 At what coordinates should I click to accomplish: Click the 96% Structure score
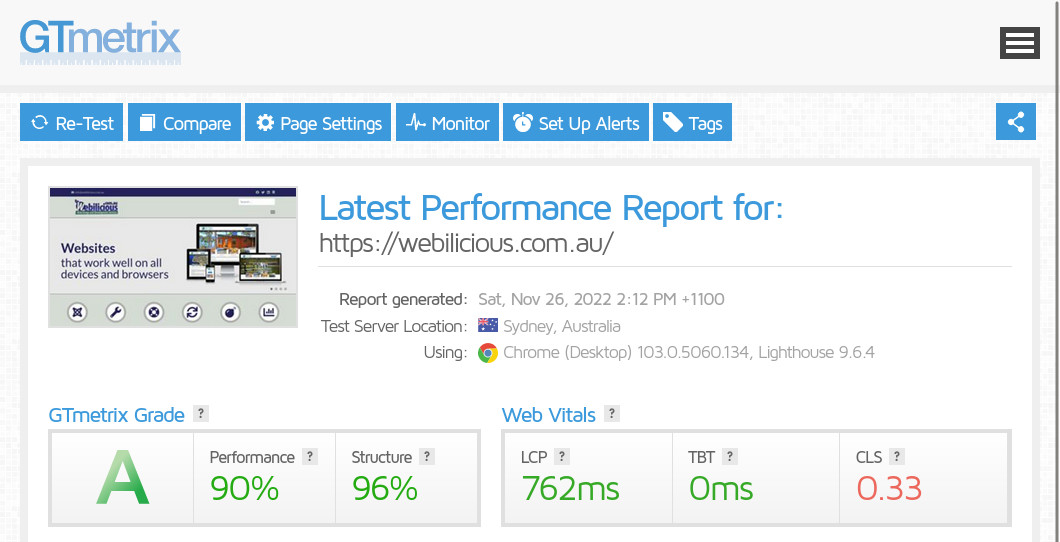point(385,488)
